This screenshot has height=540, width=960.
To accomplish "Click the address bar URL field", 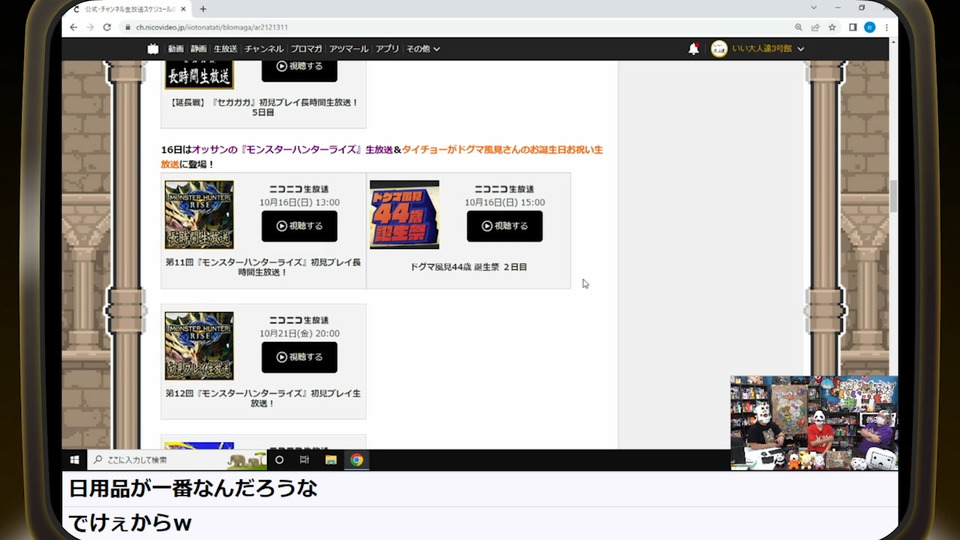I will (453, 28).
